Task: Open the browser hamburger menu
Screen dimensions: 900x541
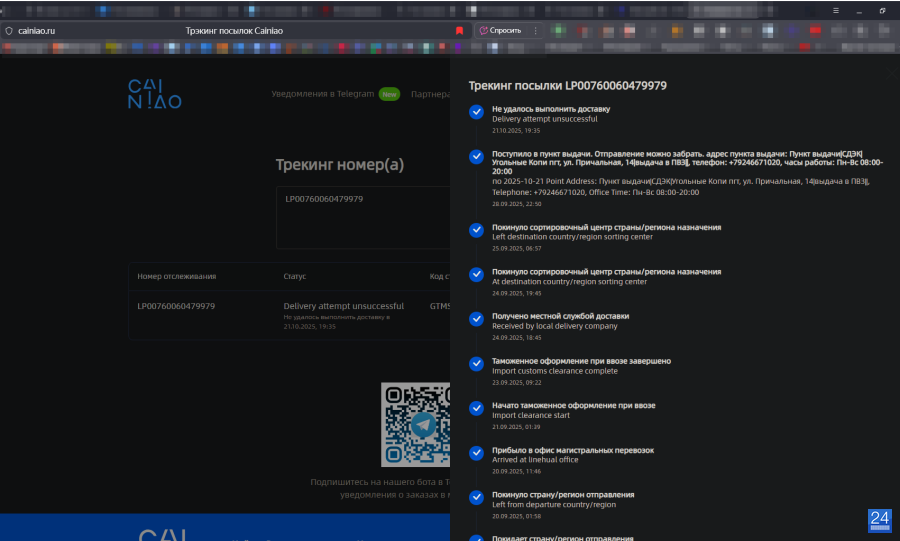Action: pyautogui.click(x=836, y=10)
